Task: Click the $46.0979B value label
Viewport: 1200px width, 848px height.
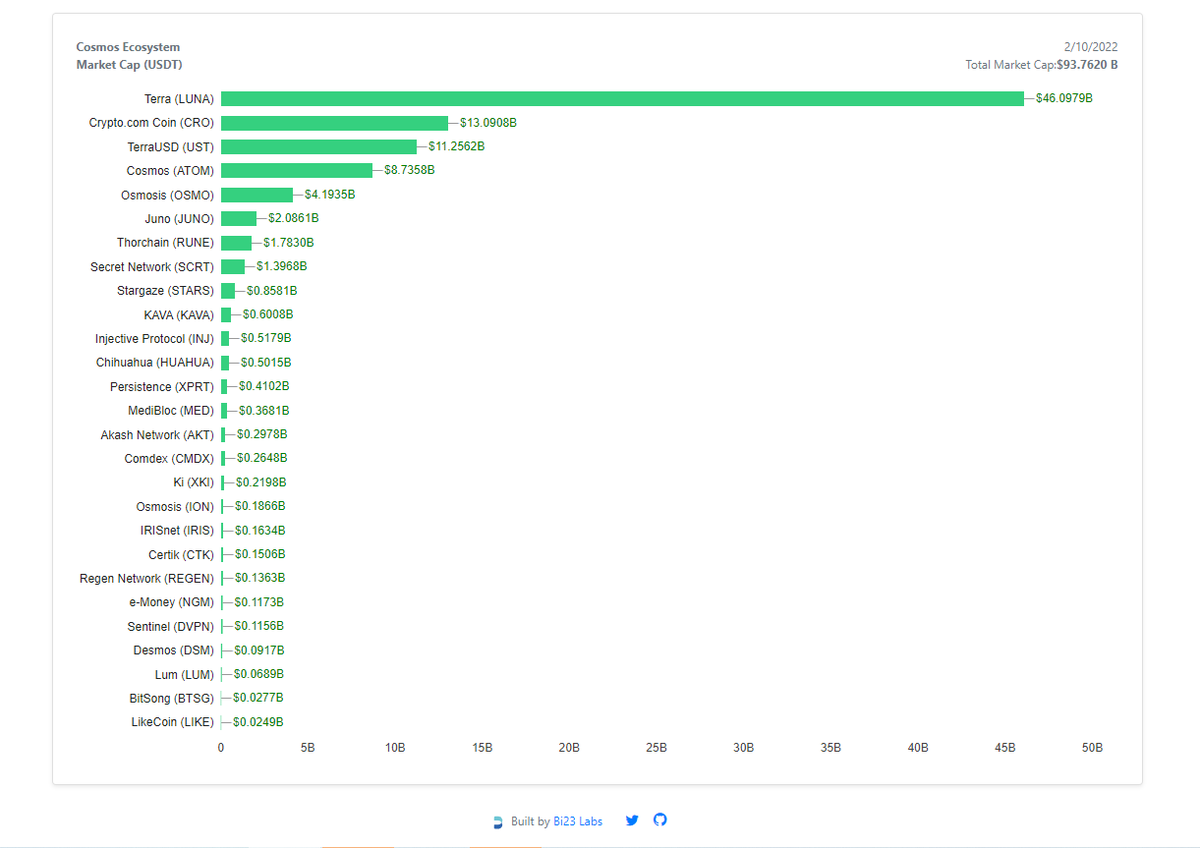Action: [1064, 99]
